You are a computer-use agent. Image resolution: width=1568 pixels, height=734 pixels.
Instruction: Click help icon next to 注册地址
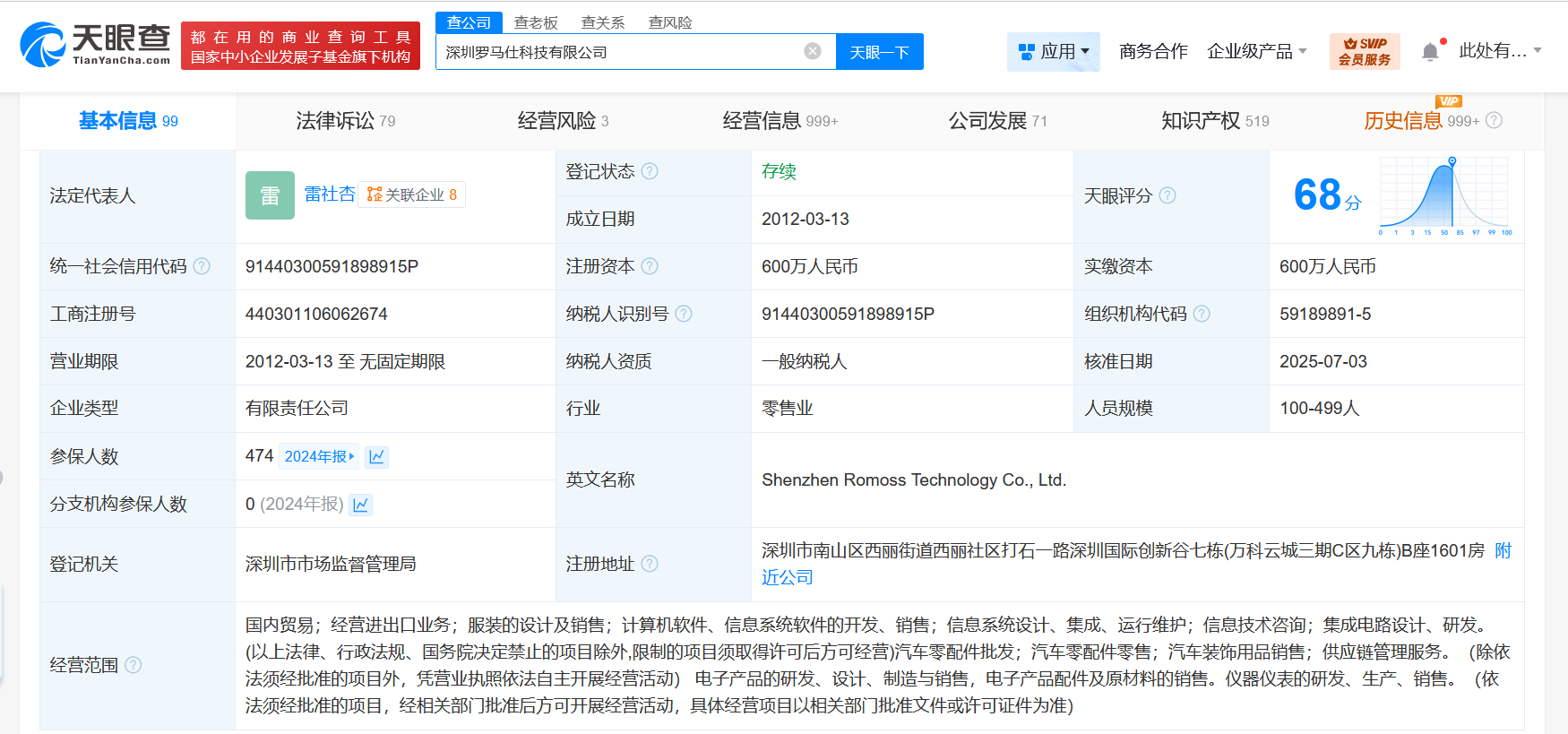coord(650,564)
